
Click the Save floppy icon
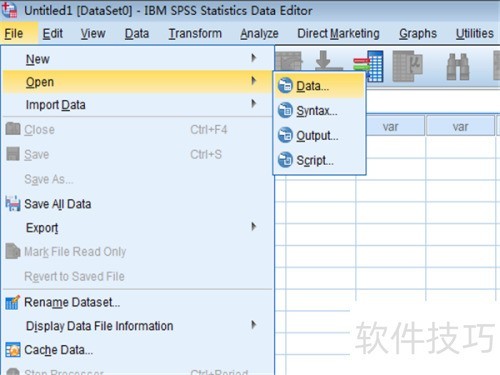click(x=13, y=154)
